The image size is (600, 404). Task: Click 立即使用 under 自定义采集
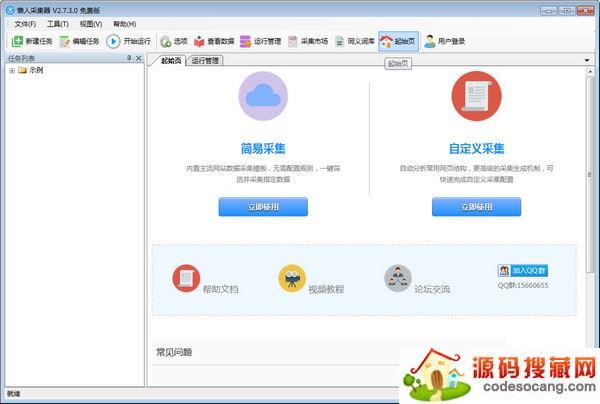pos(476,207)
